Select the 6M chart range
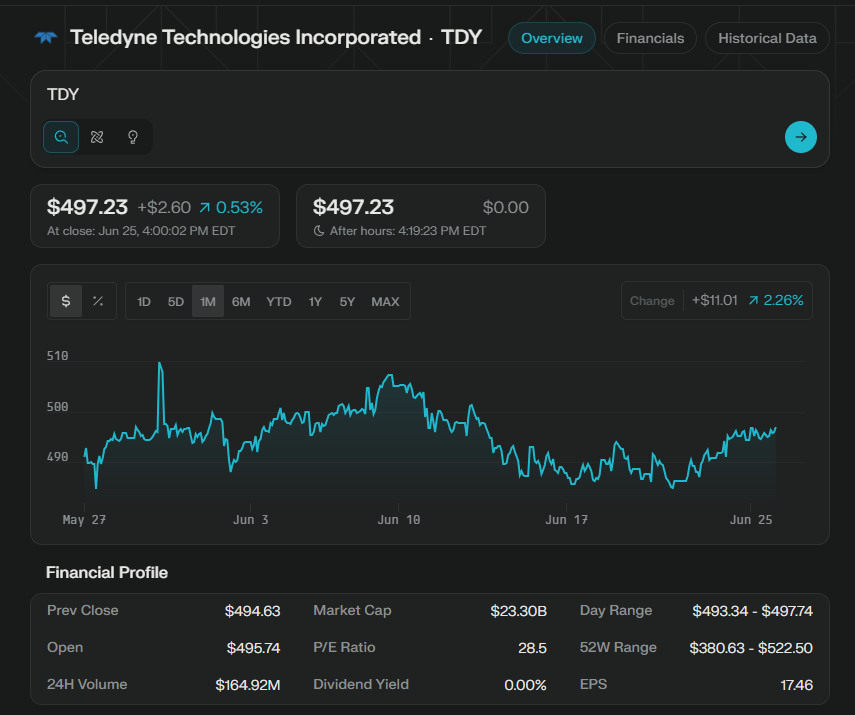 [x=241, y=302]
